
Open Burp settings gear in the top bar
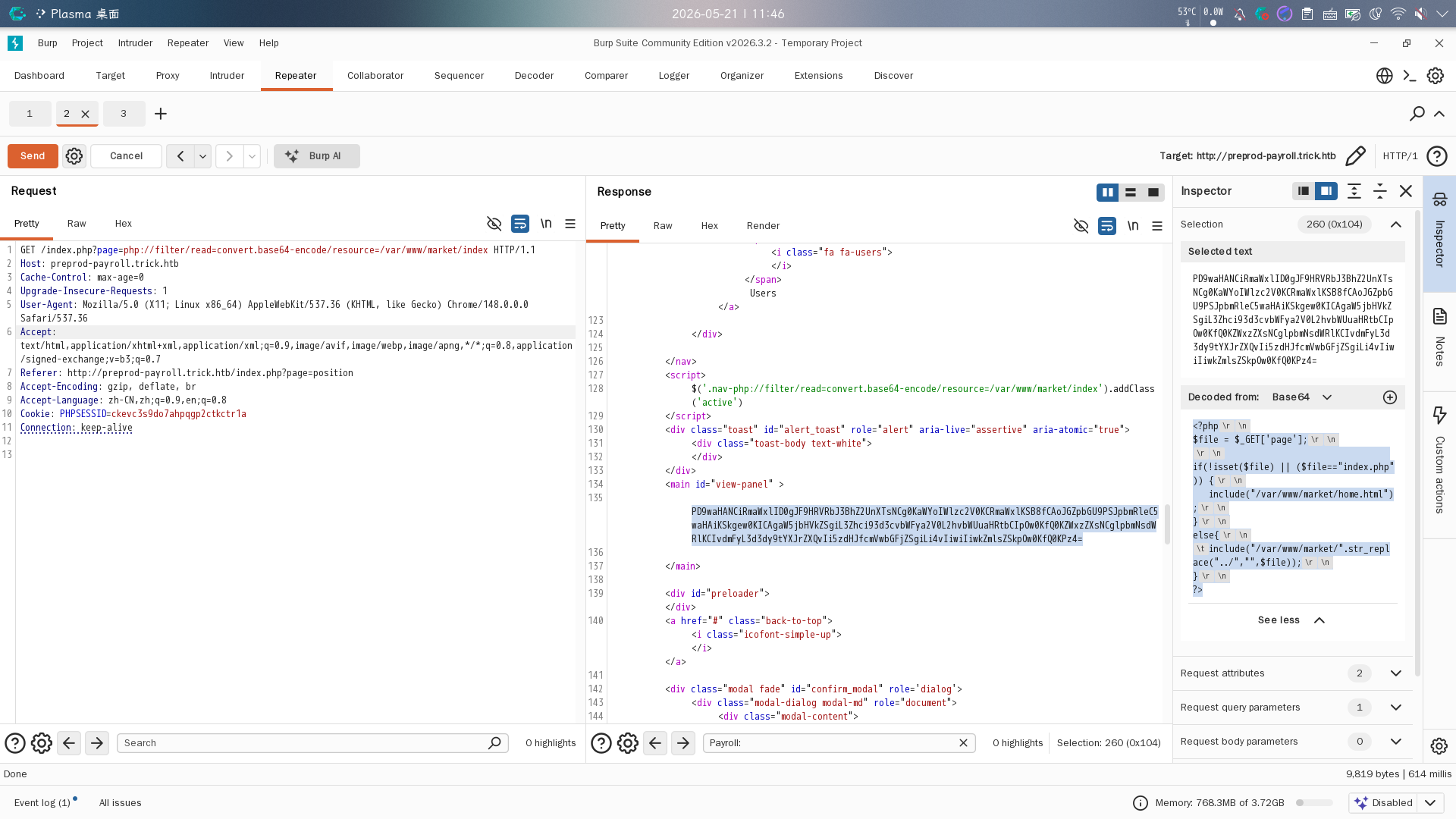point(1435,76)
